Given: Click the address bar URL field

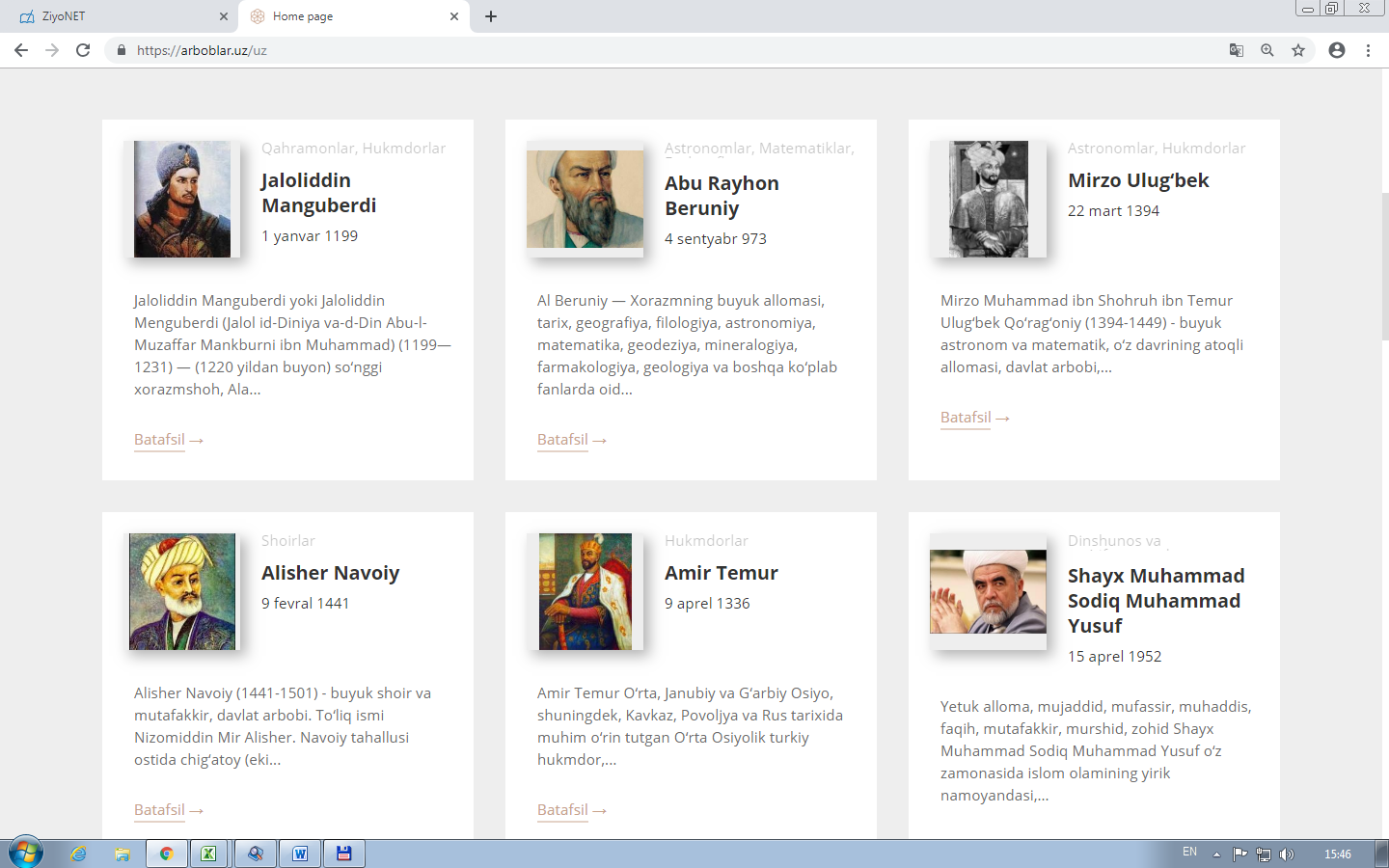Looking at the screenshot, I should click(x=579, y=50).
